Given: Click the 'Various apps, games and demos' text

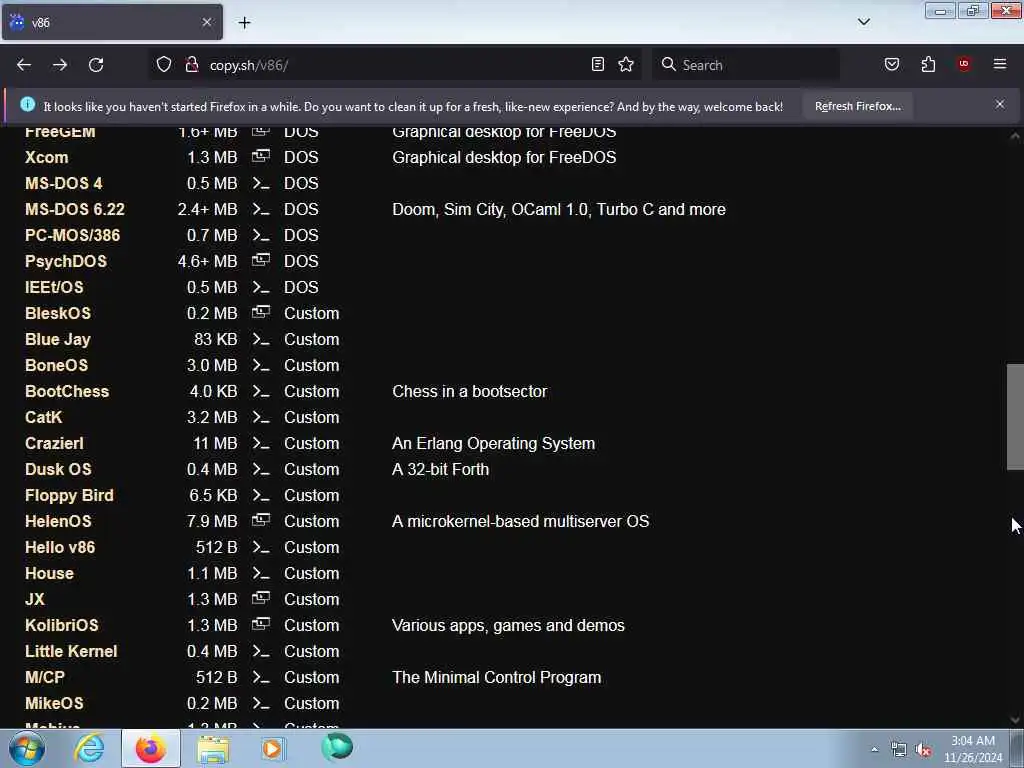Looking at the screenshot, I should (508, 626).
